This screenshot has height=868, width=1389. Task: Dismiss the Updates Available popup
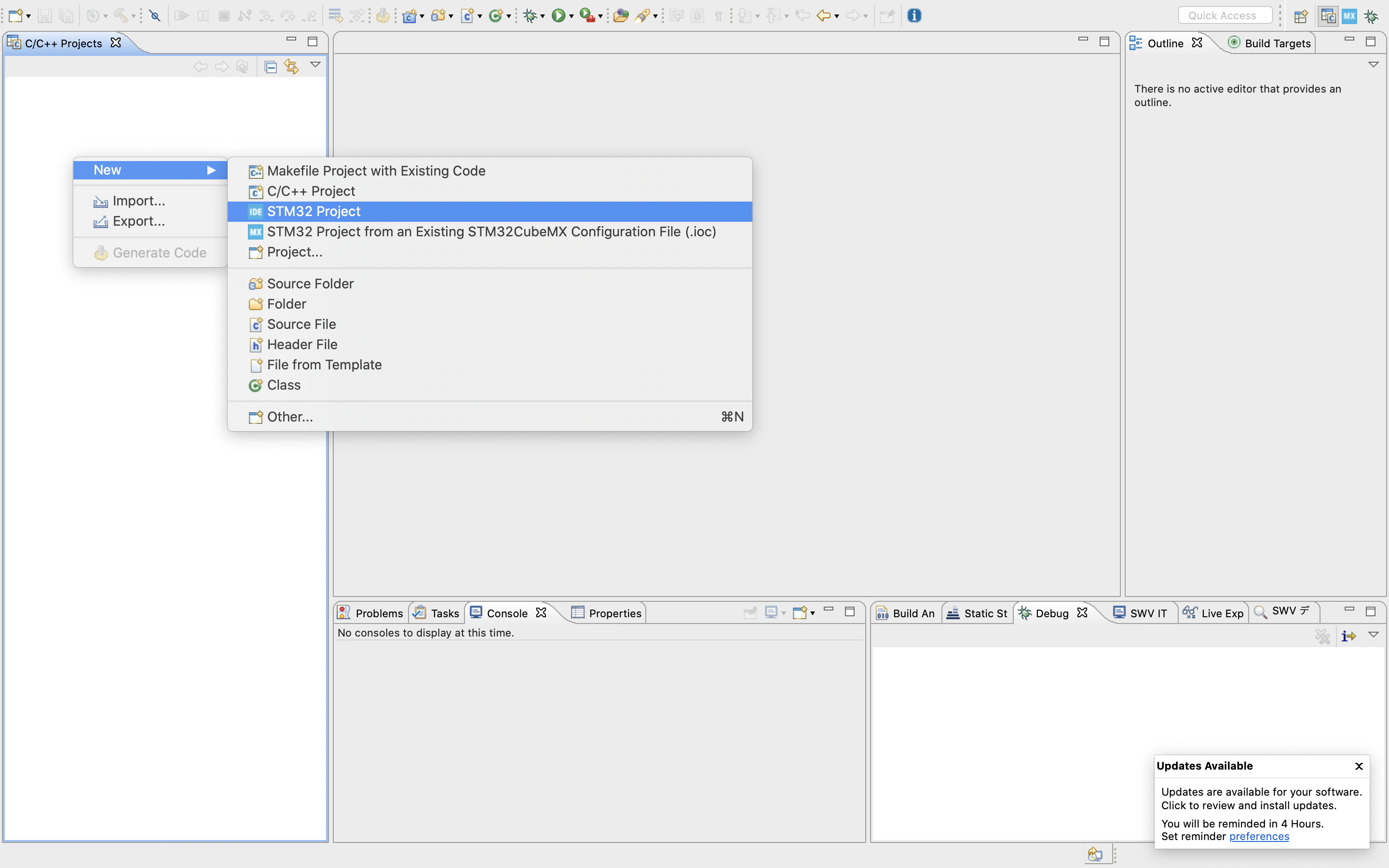pyautogui.click(x=1359, y=766)
